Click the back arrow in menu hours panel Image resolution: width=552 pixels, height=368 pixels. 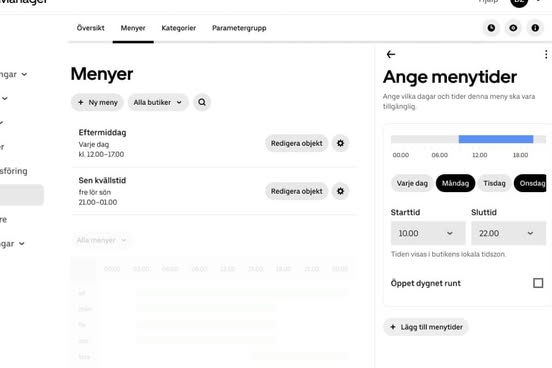(391, 54)
